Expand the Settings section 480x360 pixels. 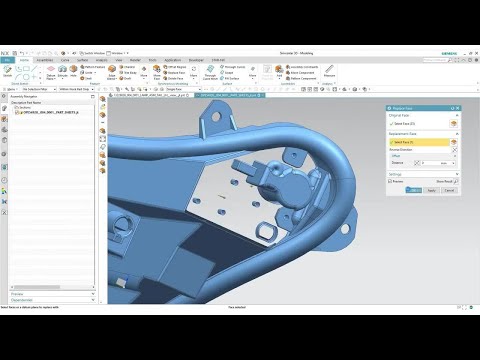tap(457, 174)
